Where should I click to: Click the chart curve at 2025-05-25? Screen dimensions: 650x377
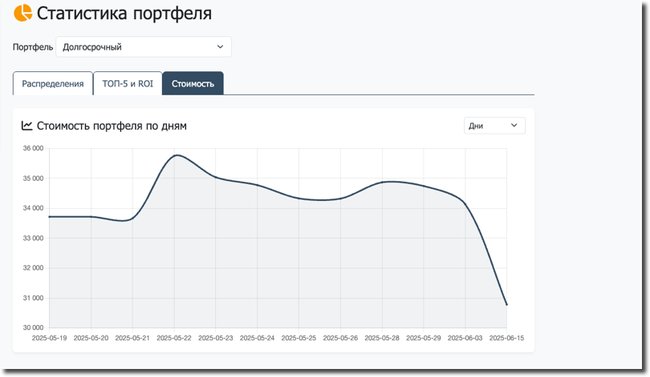(x=299, y=198)
